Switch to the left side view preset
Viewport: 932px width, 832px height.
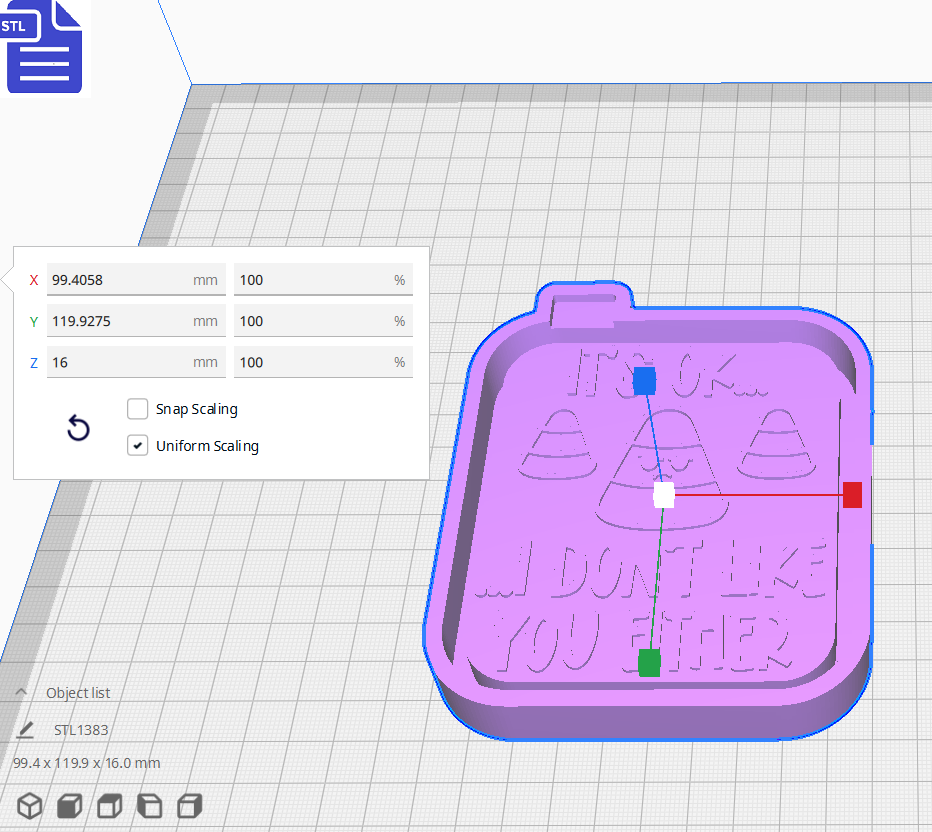[149, 806]
